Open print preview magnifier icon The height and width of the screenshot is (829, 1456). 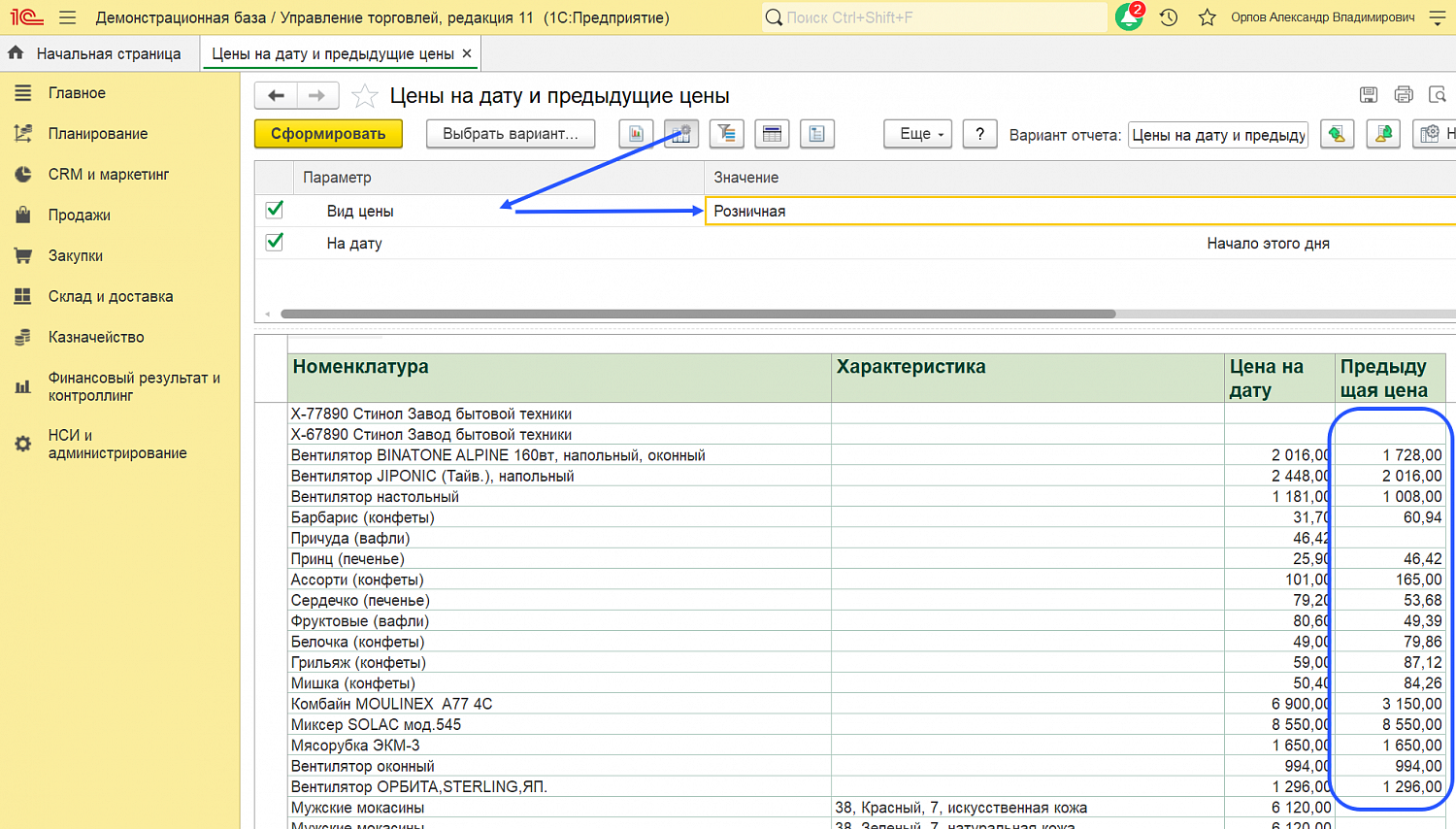(1438, 94)
